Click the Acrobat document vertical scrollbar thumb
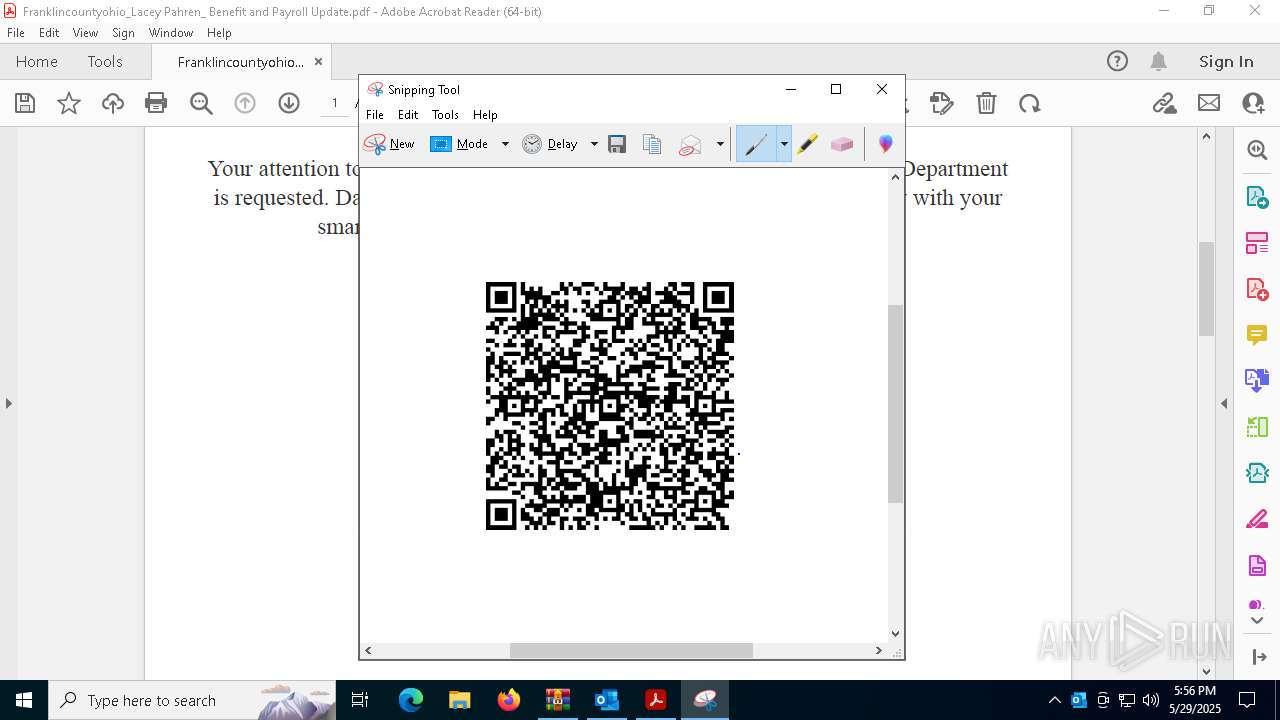Screen dimensions: 1280x720 click(1206, 288)
